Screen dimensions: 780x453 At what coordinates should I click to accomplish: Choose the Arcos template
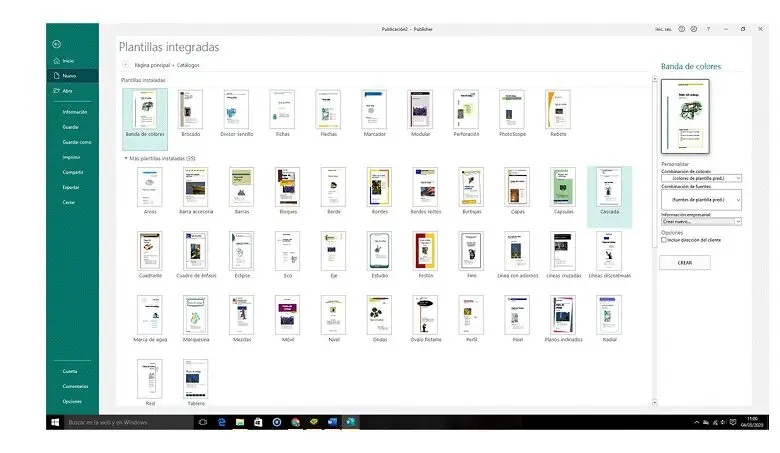pos(150,191)
